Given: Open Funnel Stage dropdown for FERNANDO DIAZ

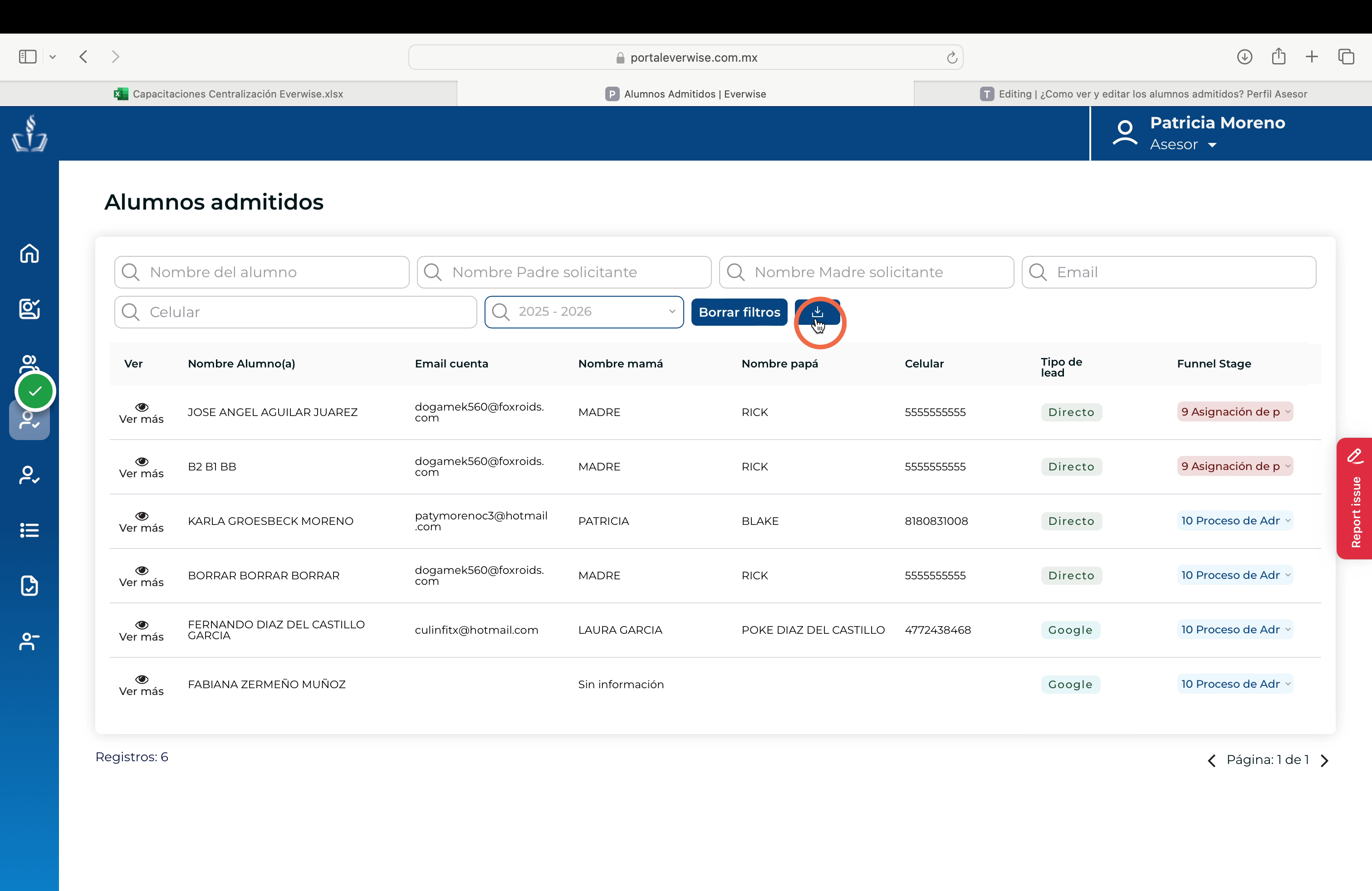Looking at the screenshot, I should tap(1235, 629).
